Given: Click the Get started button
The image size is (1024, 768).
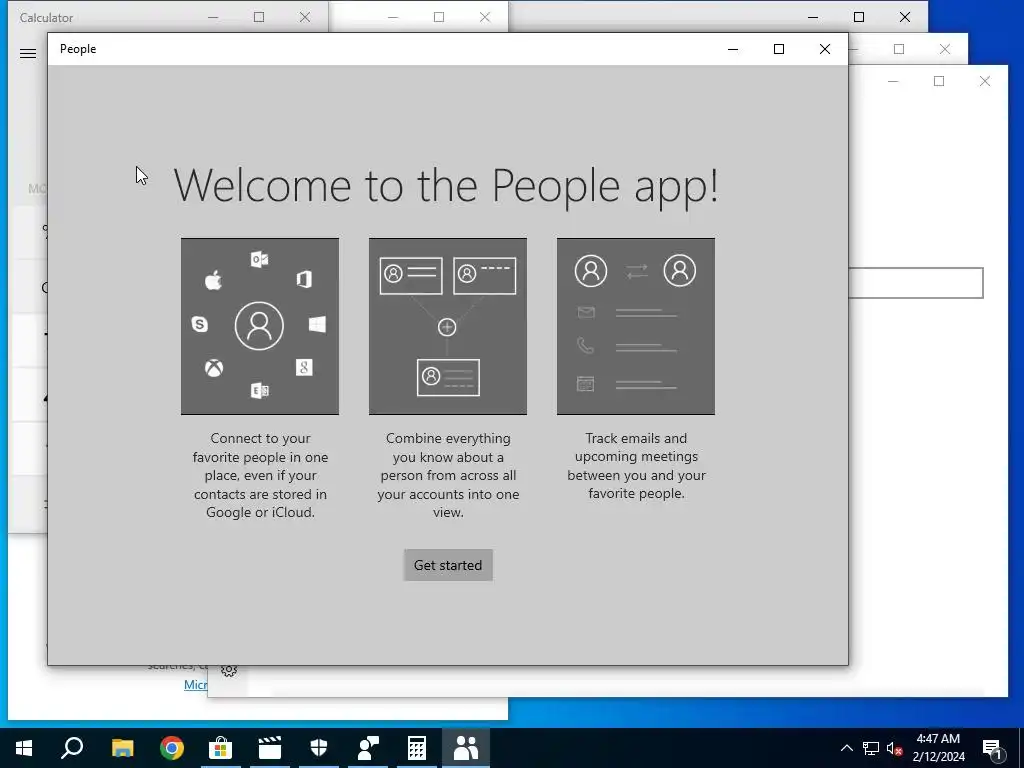Looking at the screenshot, I should click(x=448, y=565).
